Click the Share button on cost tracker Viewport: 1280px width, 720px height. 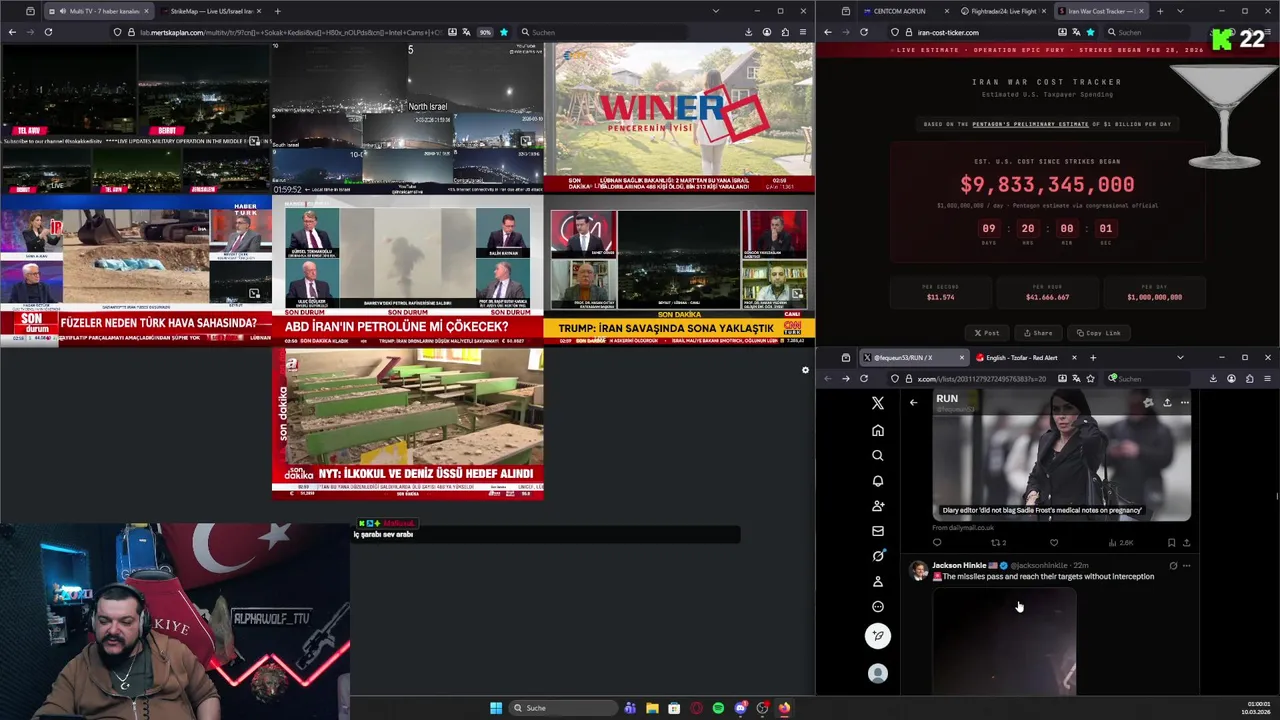point(1037,333)
